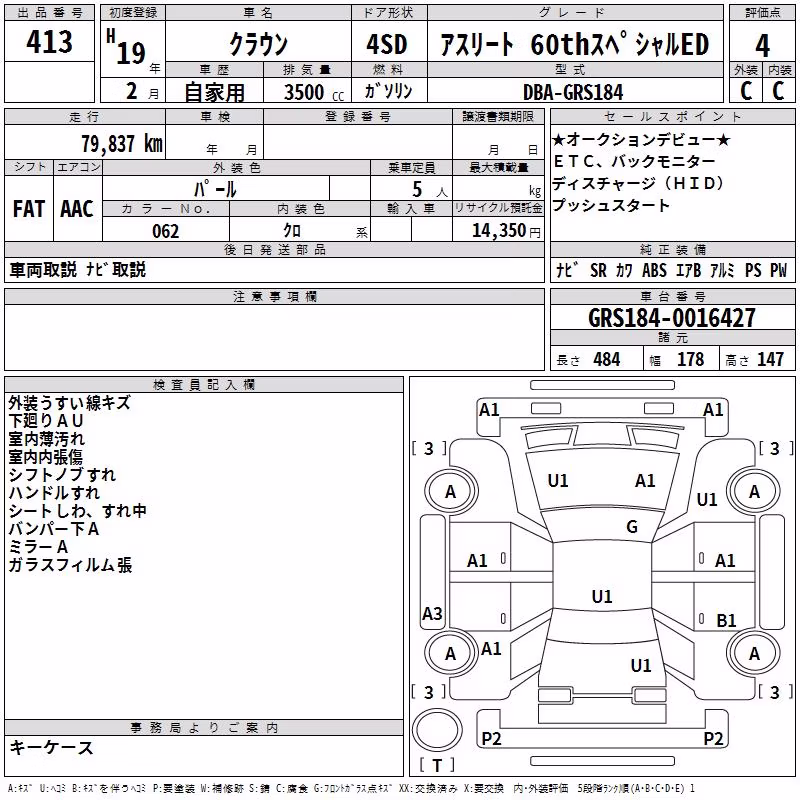800x800 pixels.
Task: Click the width value 178
Action: [x=690, y=359]
